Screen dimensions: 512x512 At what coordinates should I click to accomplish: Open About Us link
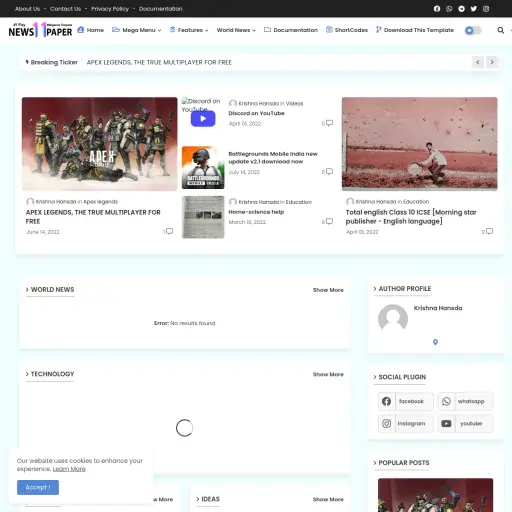(x=27, y=9)
